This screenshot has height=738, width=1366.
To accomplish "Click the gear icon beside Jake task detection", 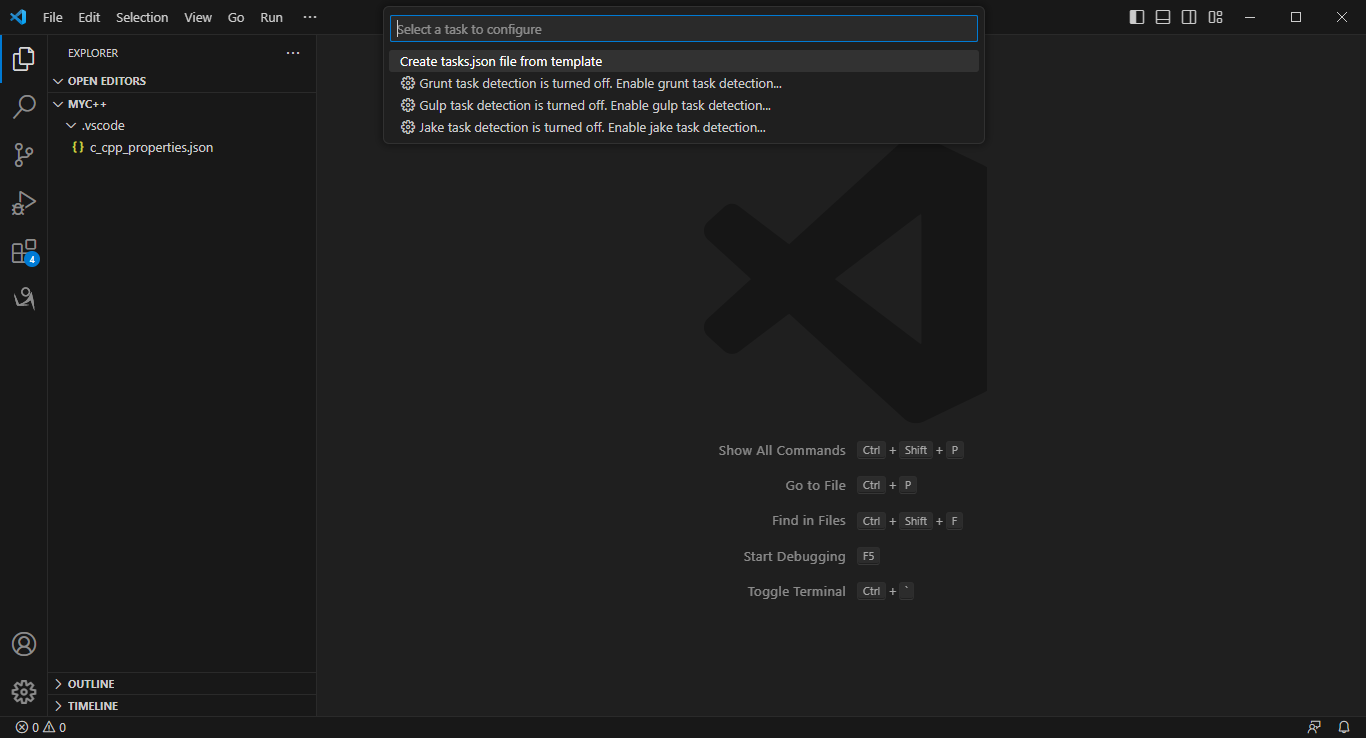I will pyautogui.click(x=408, y=128).
